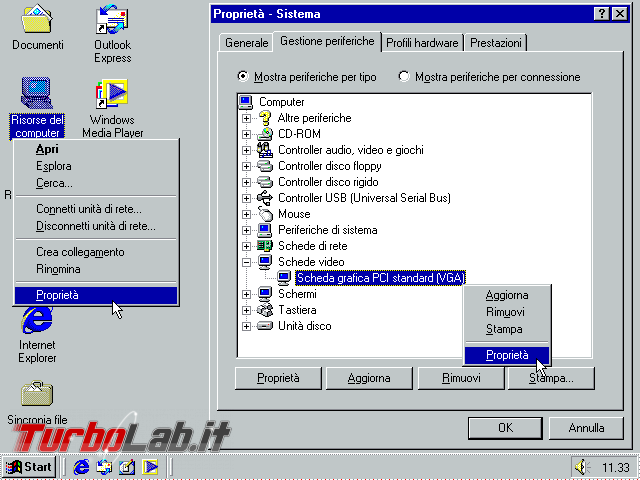Click the Tastiera keyboard icon
This screenshot has height=480, width=640.
pyautogui.click(x=265, y=310)
